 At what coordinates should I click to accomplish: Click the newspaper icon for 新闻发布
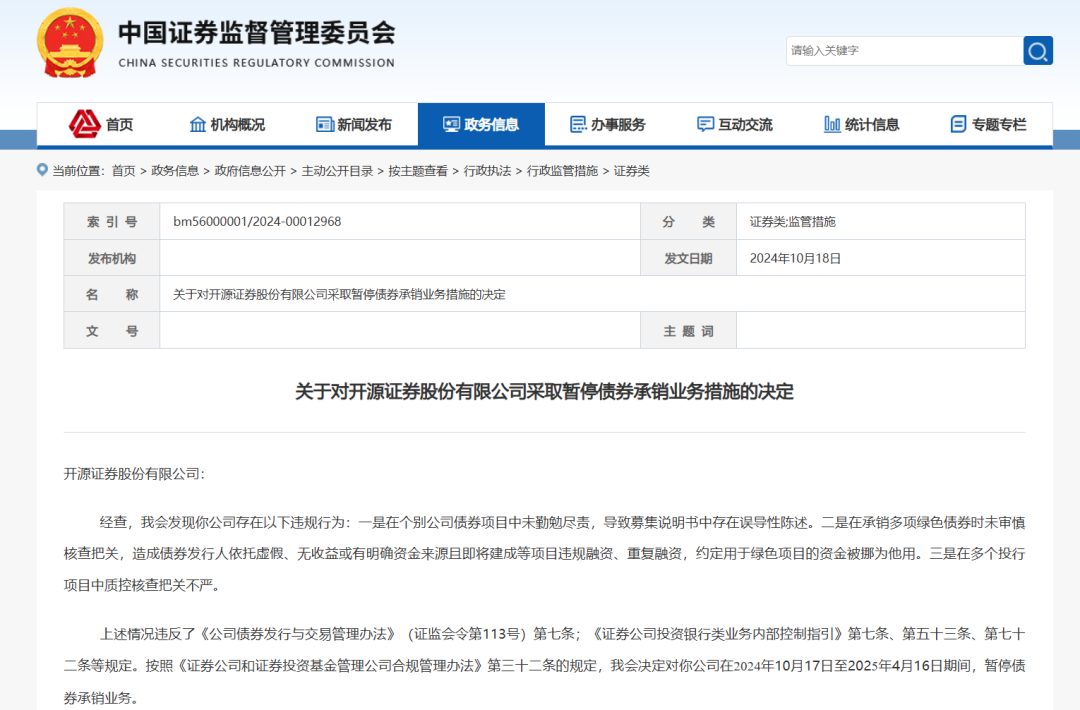click(x=324, y=124)
